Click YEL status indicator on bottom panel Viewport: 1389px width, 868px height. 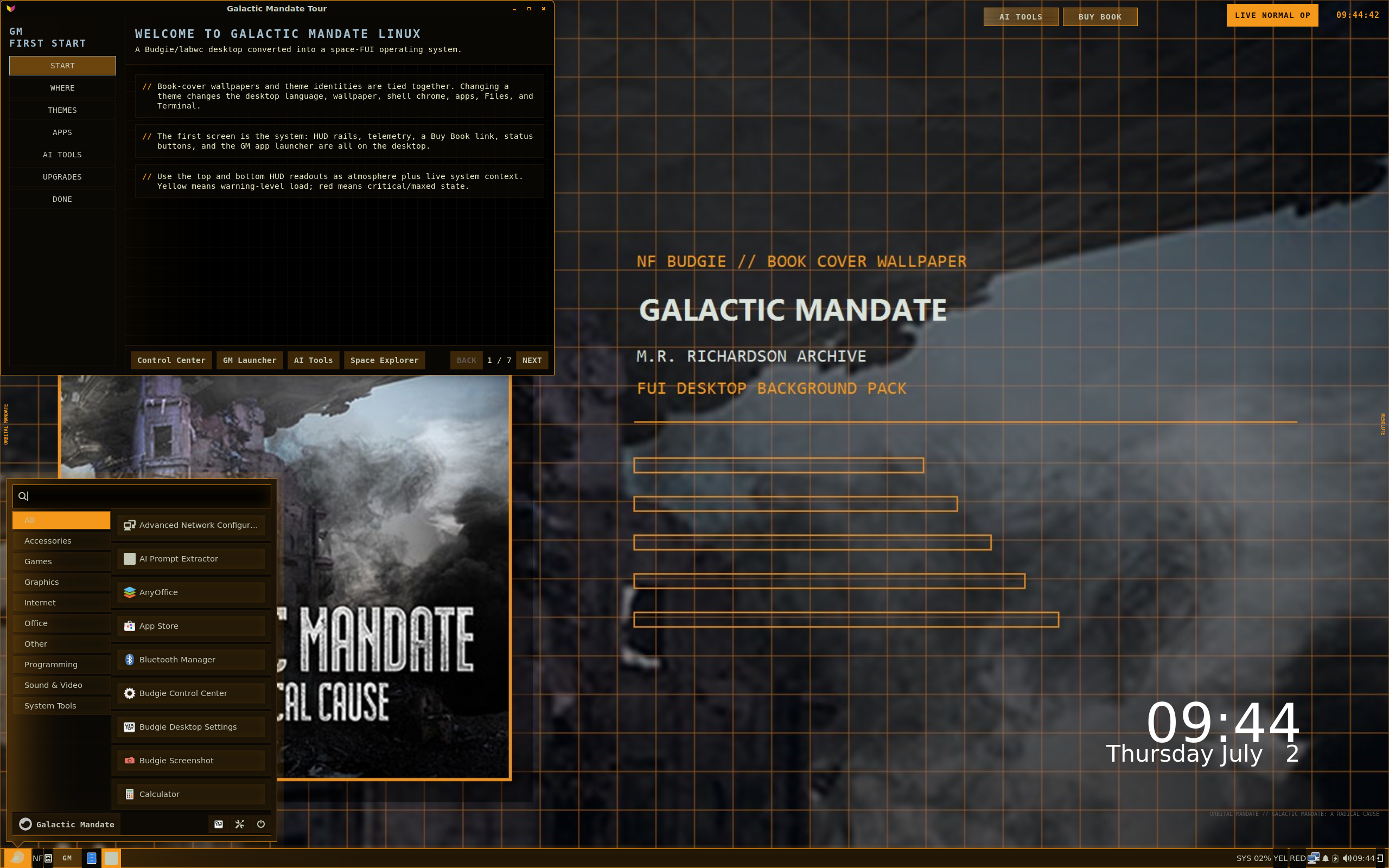pos(1280,858)
